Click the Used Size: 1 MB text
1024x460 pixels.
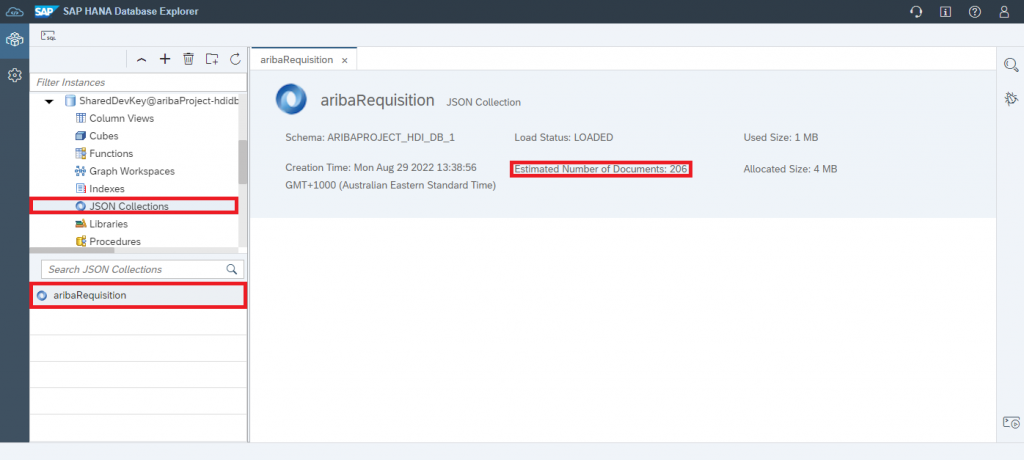pos(780,138)
